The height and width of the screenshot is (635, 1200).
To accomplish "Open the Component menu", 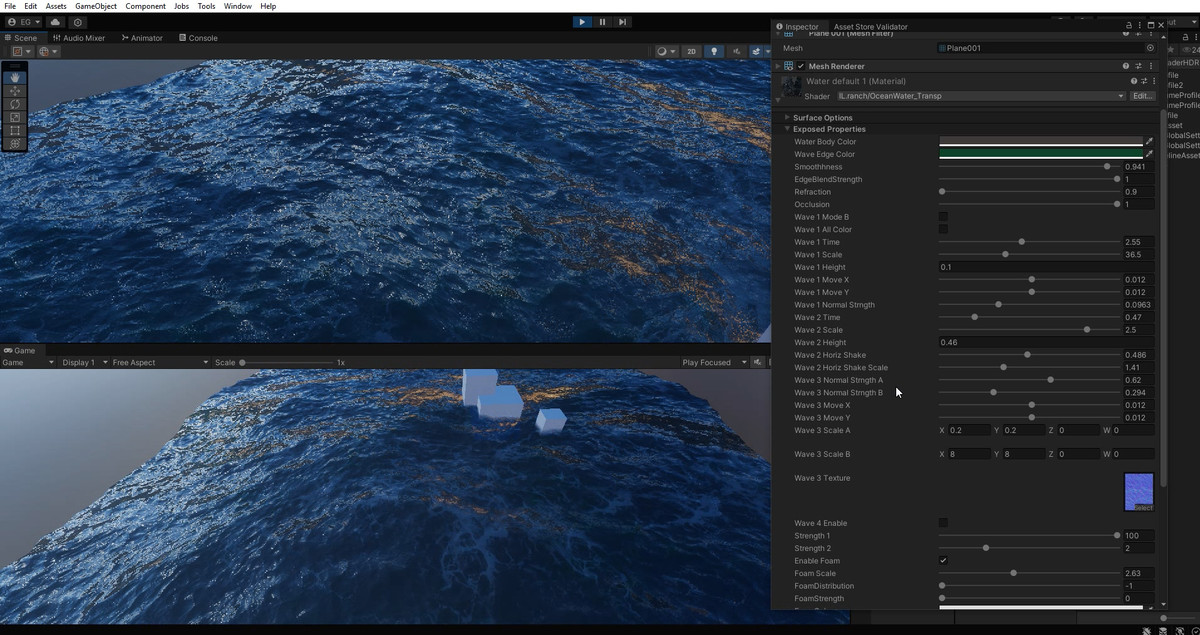I will click(145, 6).
